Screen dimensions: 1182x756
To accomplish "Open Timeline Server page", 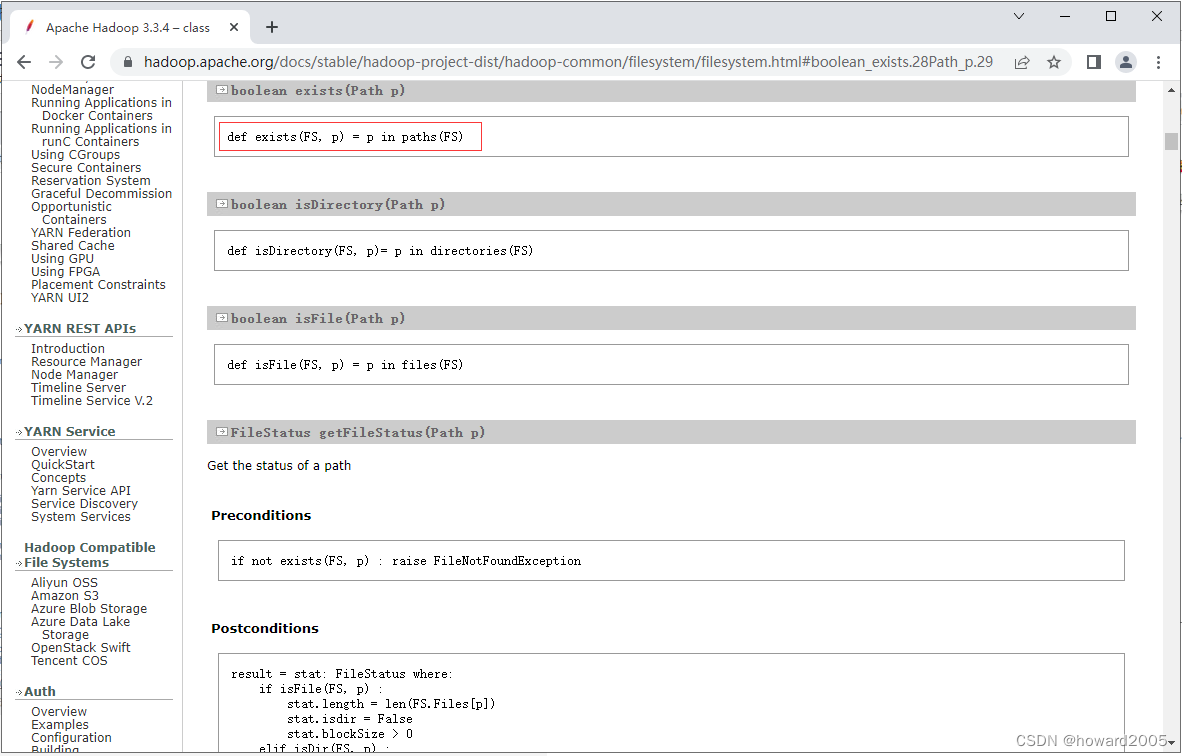I will point(78,387).
